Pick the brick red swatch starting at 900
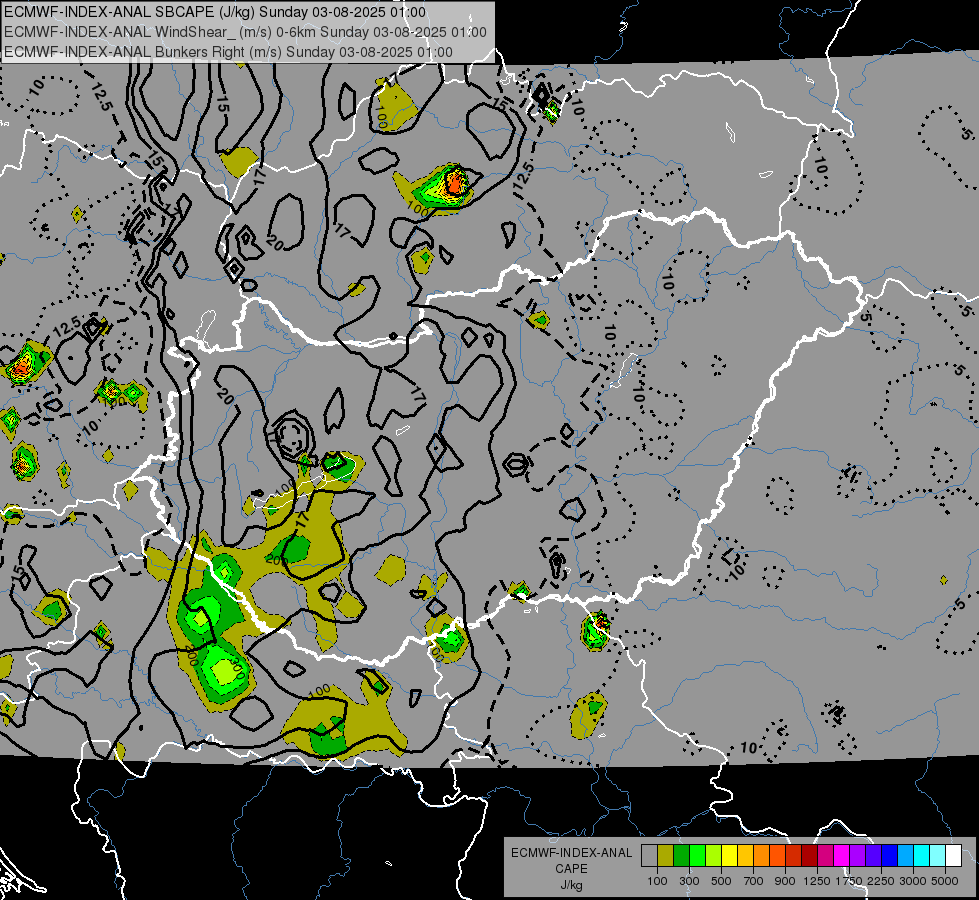979x900 pixels. pyautogui.click(x=794, y=856)
